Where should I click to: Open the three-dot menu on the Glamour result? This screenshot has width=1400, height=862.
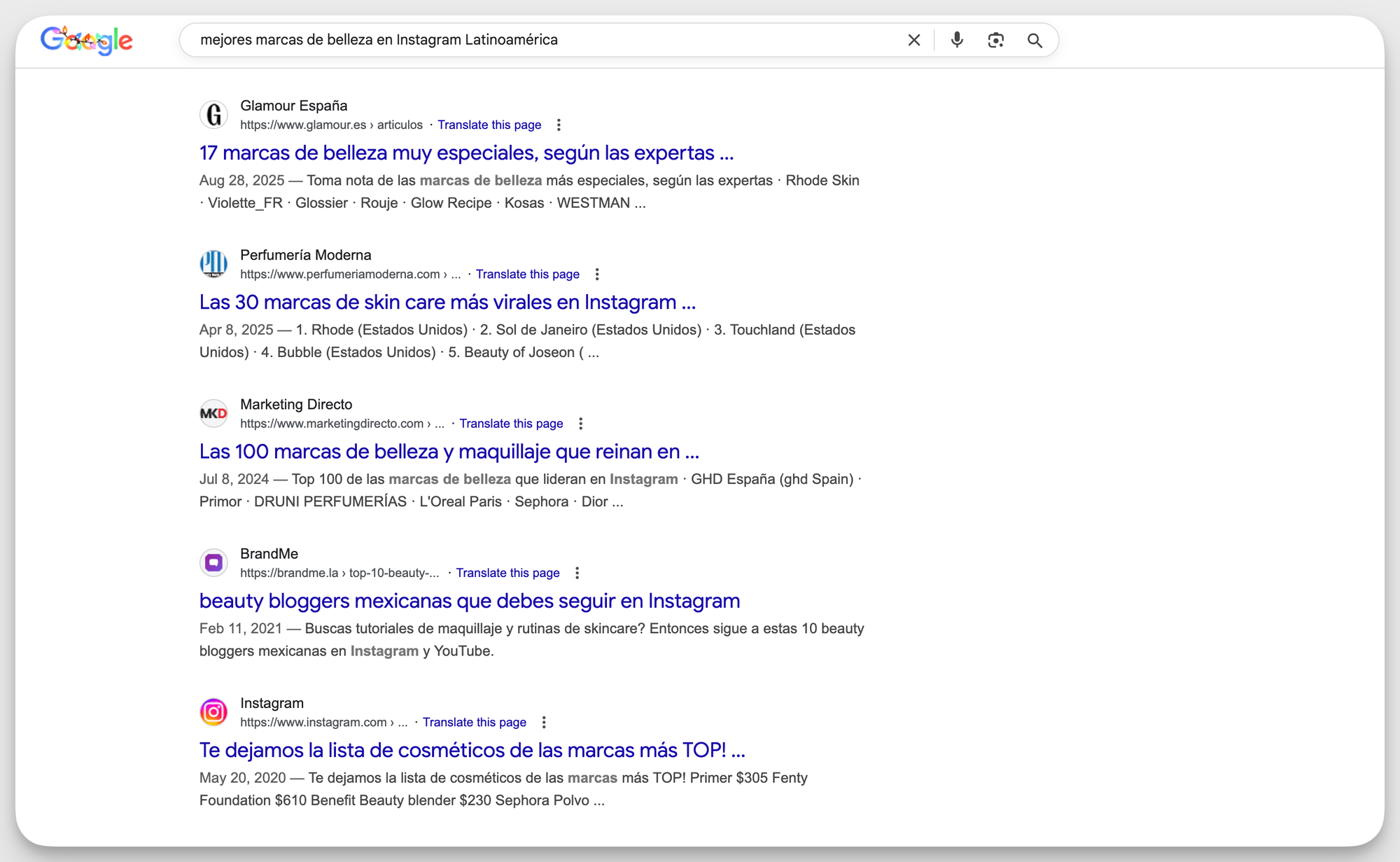pos(559,125)
